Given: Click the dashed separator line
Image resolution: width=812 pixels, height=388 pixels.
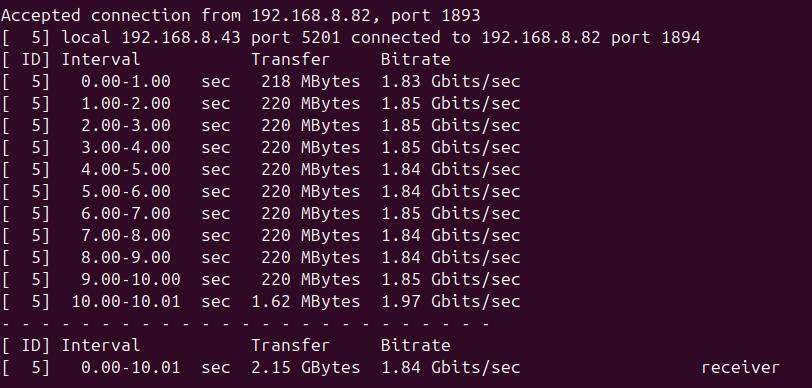Looking at the screenshot, I should click(245, 324).
